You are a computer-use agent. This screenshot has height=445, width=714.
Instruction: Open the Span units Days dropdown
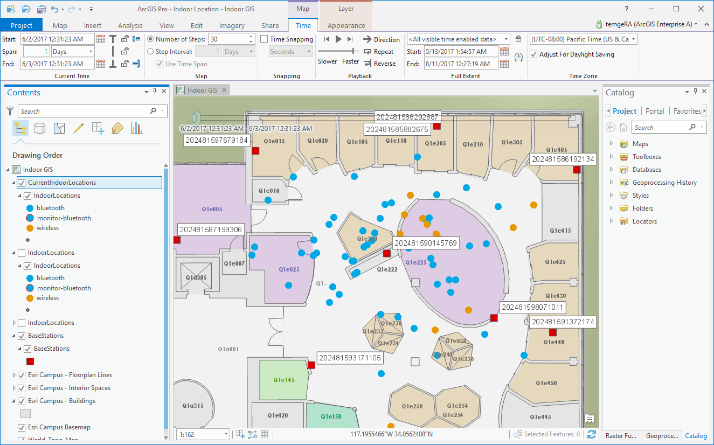pyautogui.click(x=73, y=51)
